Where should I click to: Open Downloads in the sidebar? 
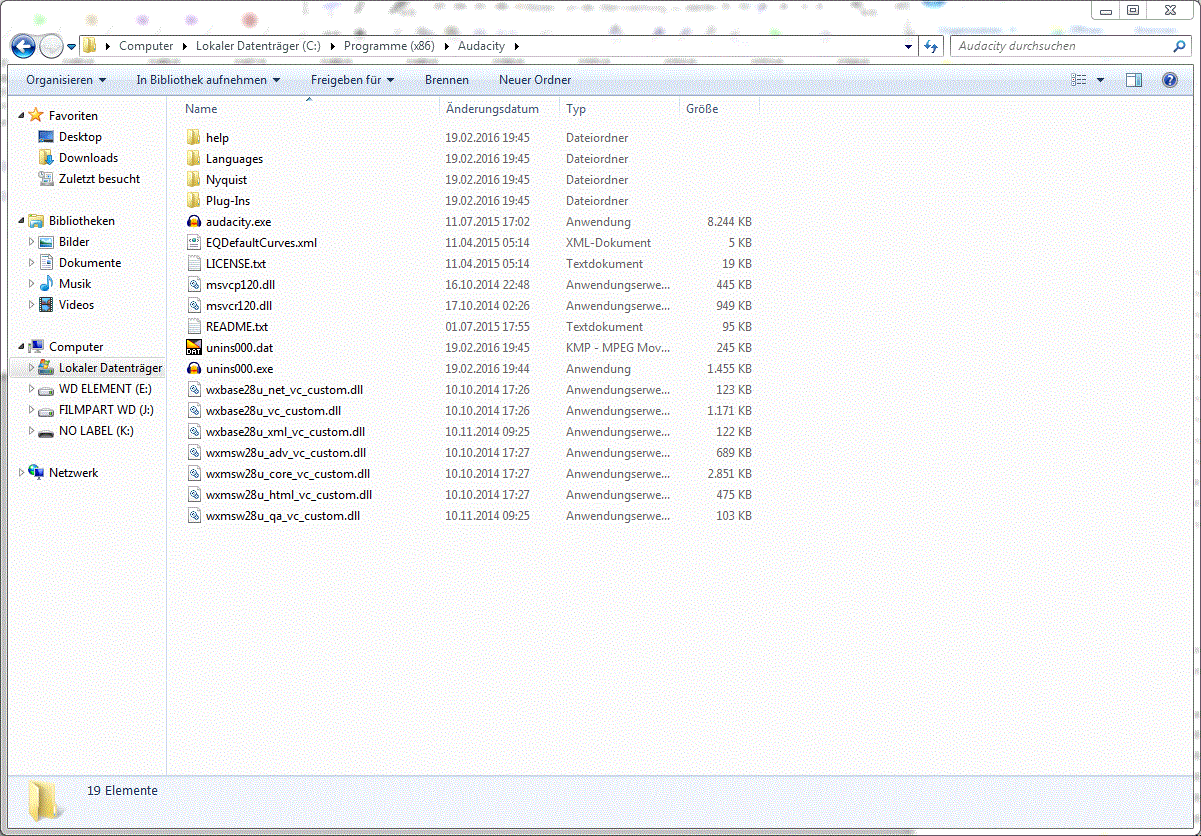coord(88,158)
